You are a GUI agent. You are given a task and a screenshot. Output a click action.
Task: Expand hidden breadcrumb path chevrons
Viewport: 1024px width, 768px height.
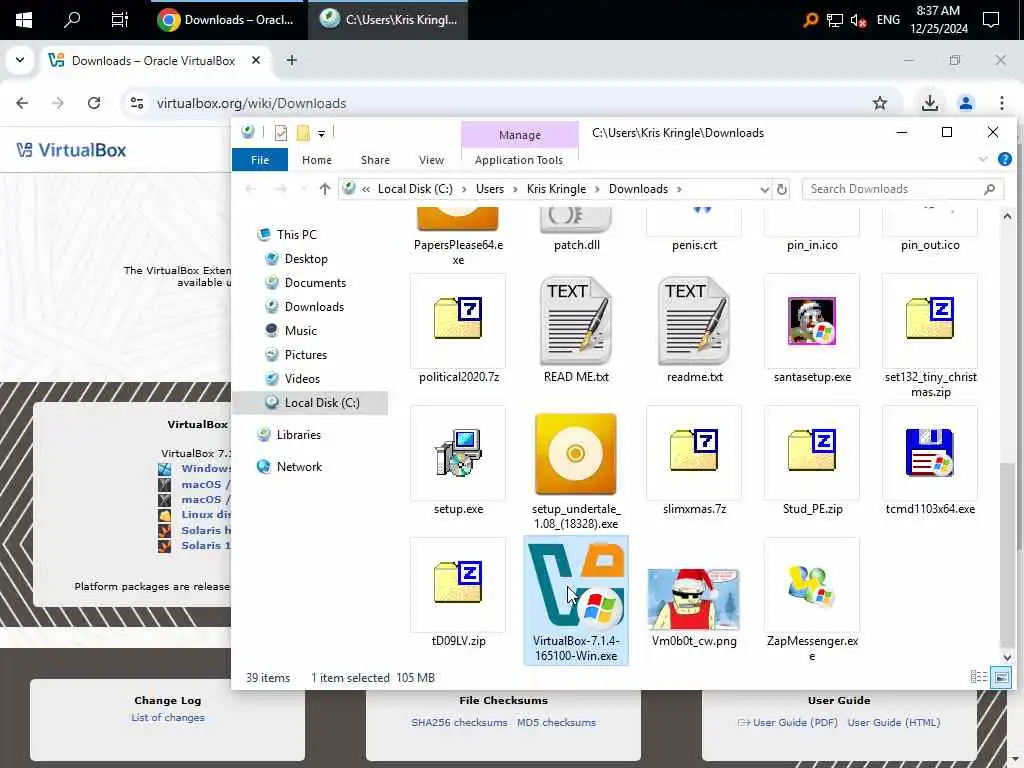366,189
